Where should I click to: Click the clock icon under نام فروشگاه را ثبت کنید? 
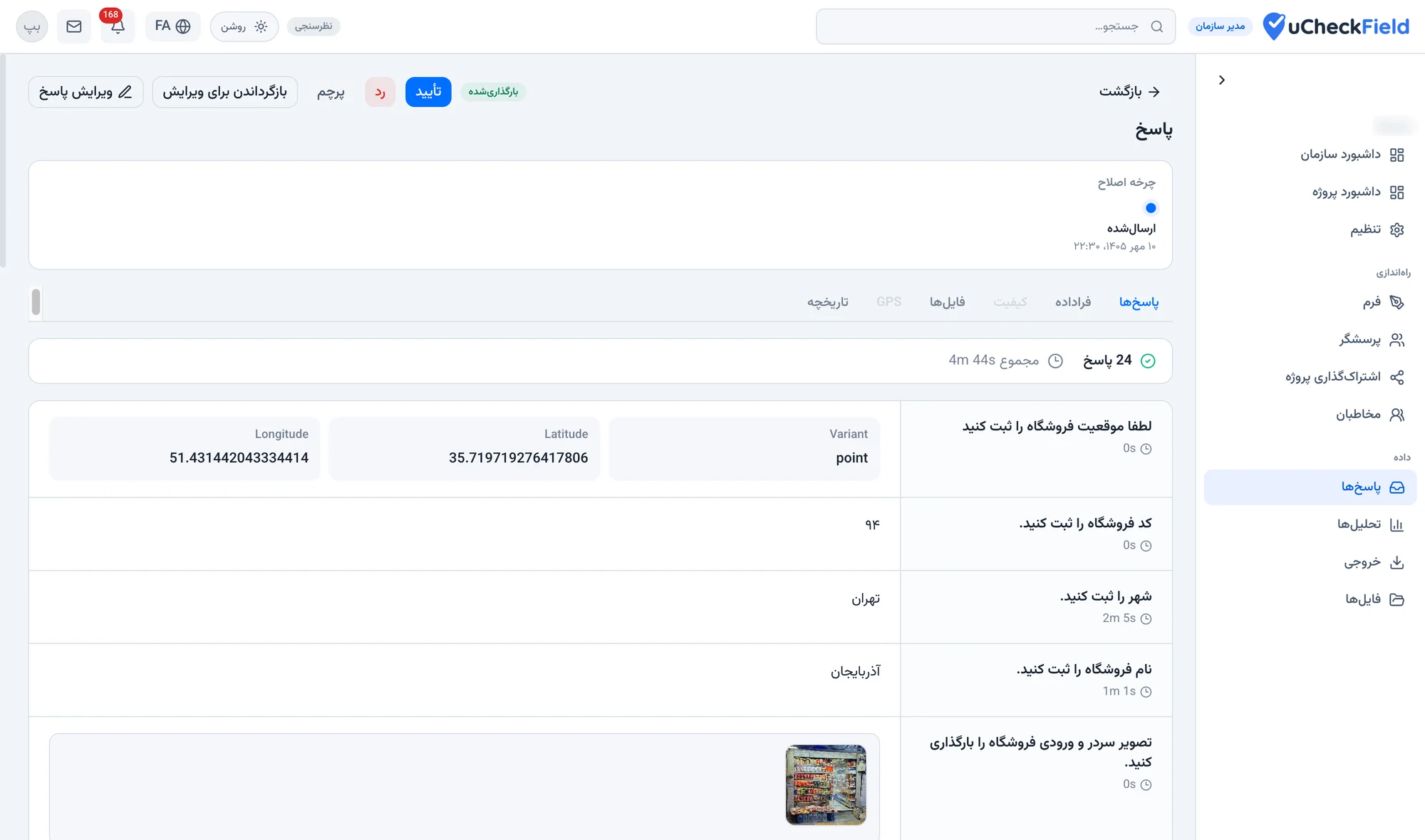click(1146, 692)
